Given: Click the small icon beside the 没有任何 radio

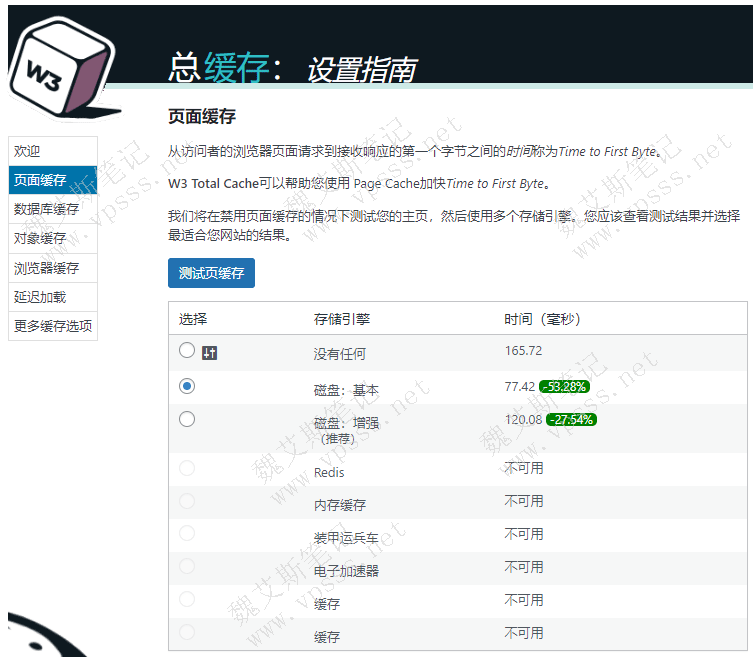Looking at the screenshot, I should (x=209, y=352).
